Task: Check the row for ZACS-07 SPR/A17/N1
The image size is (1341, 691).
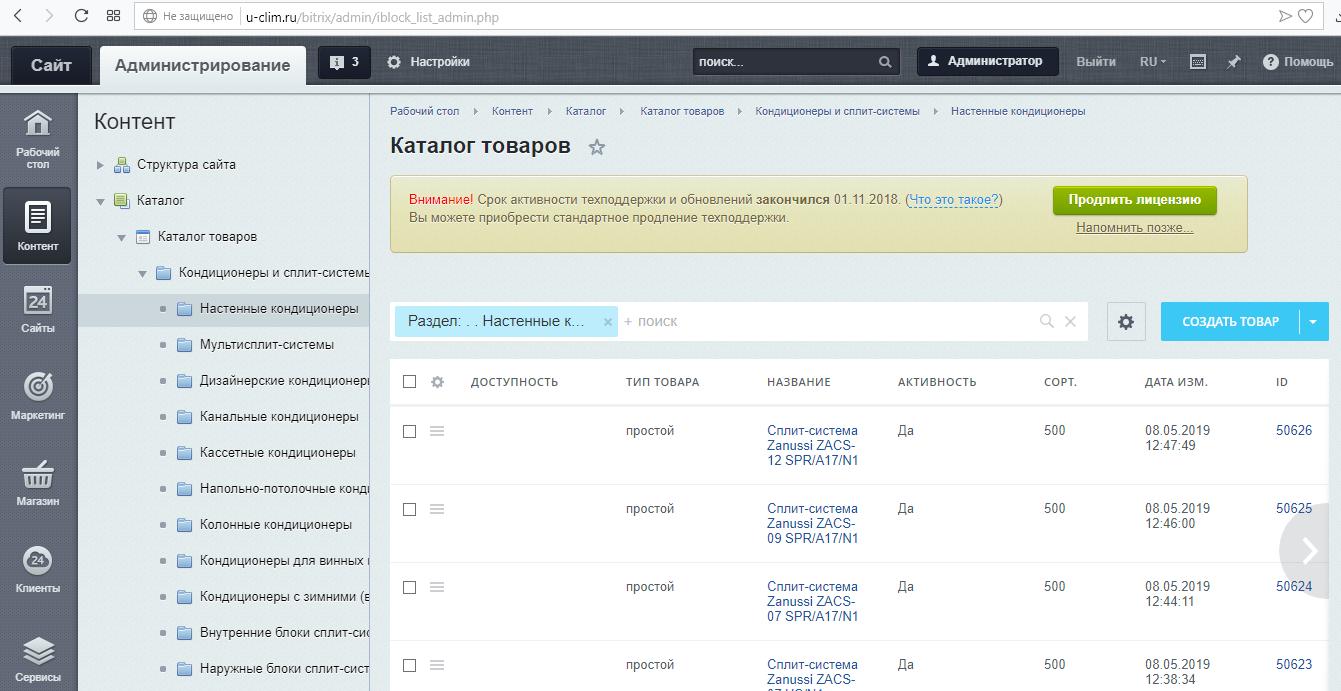Action: [409, 587]
